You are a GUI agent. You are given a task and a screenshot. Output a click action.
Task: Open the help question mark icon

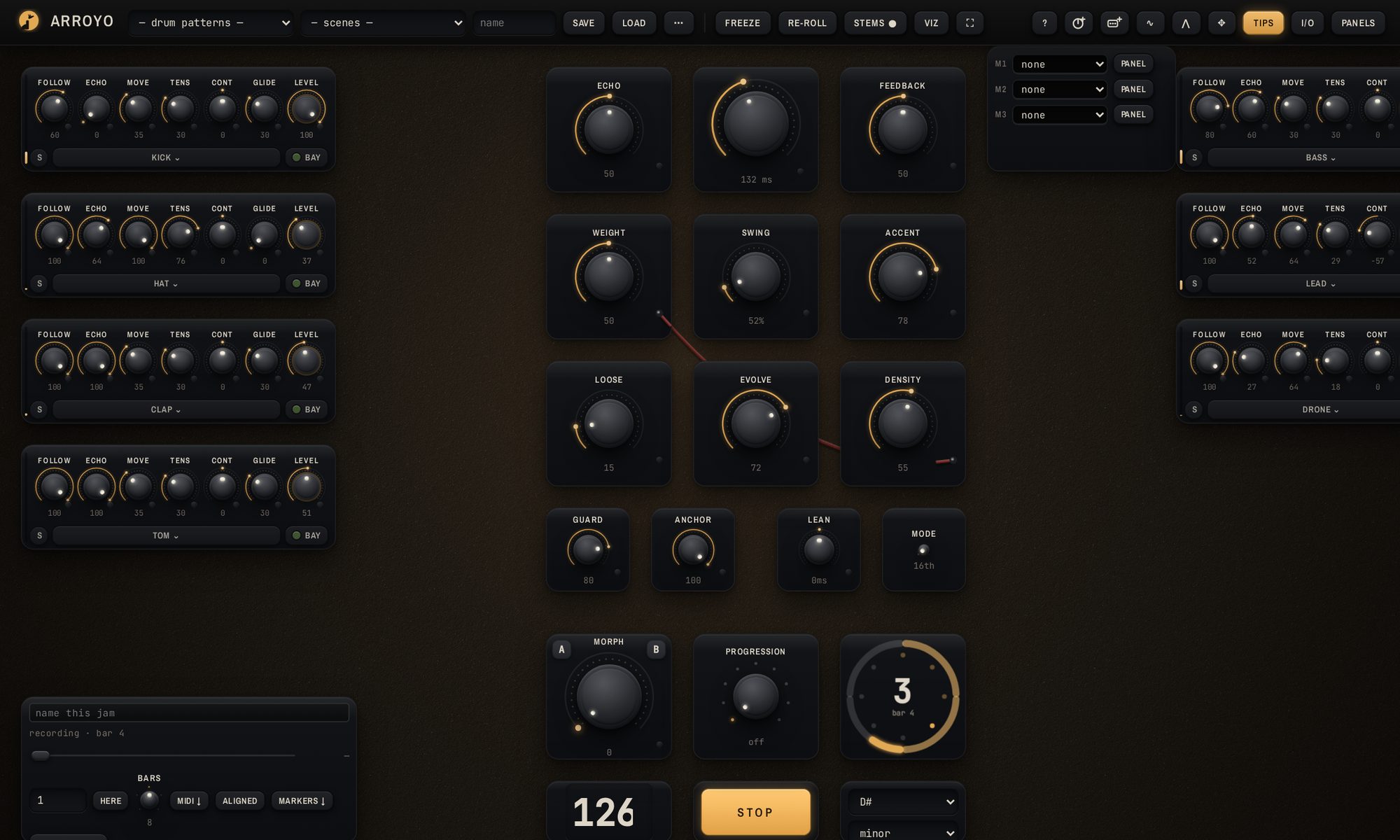click(x=1044, y=23)
